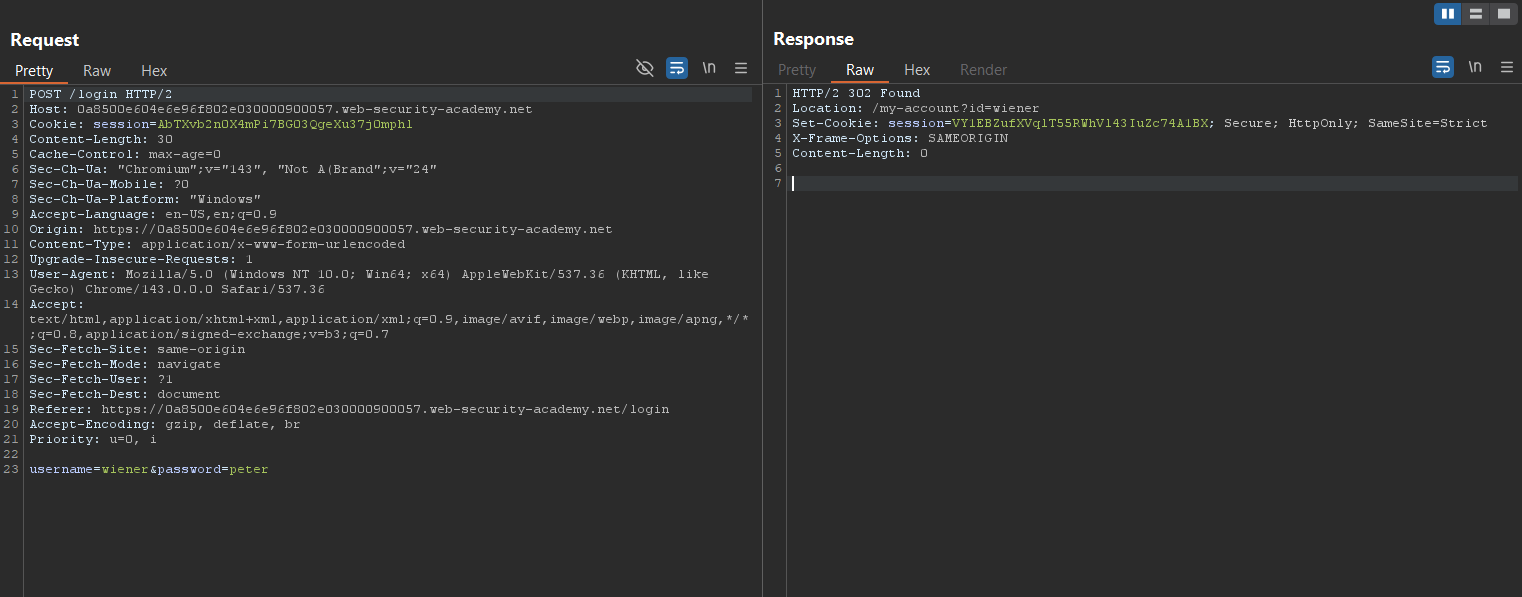Screen dimensions: 1522x597
Task: Click the Referer header line
Action: coord(349,409)
